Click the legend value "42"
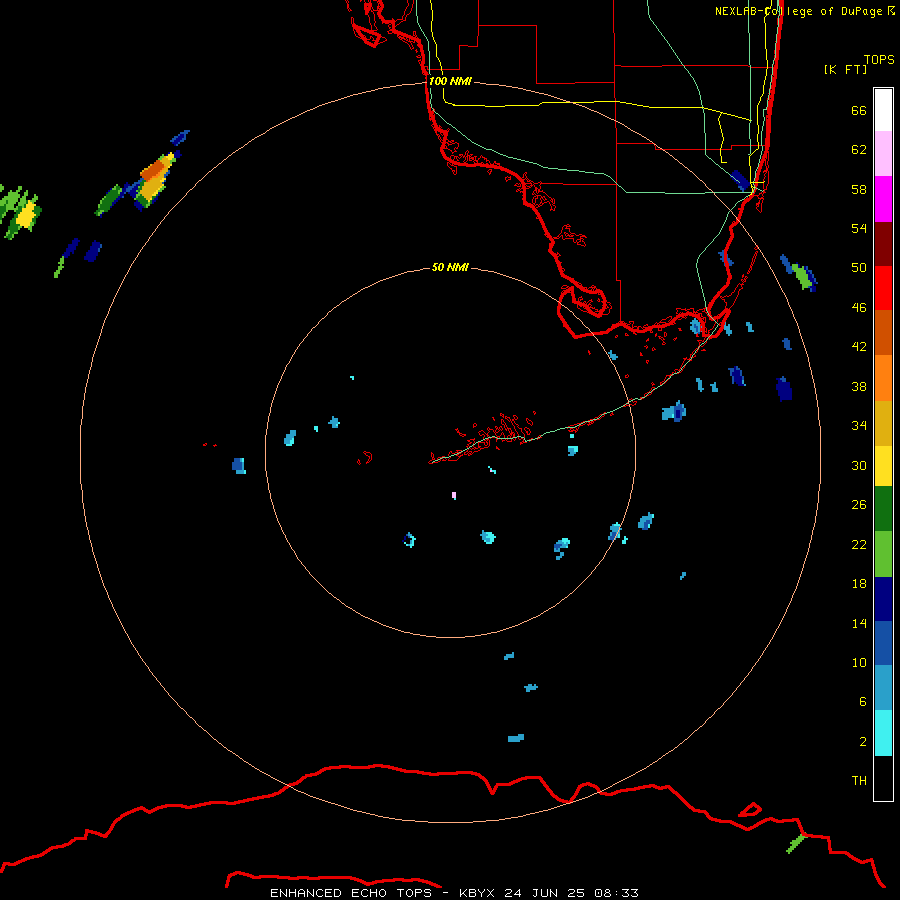This screenshot has width=900, height=900. (x=859, y=346)
